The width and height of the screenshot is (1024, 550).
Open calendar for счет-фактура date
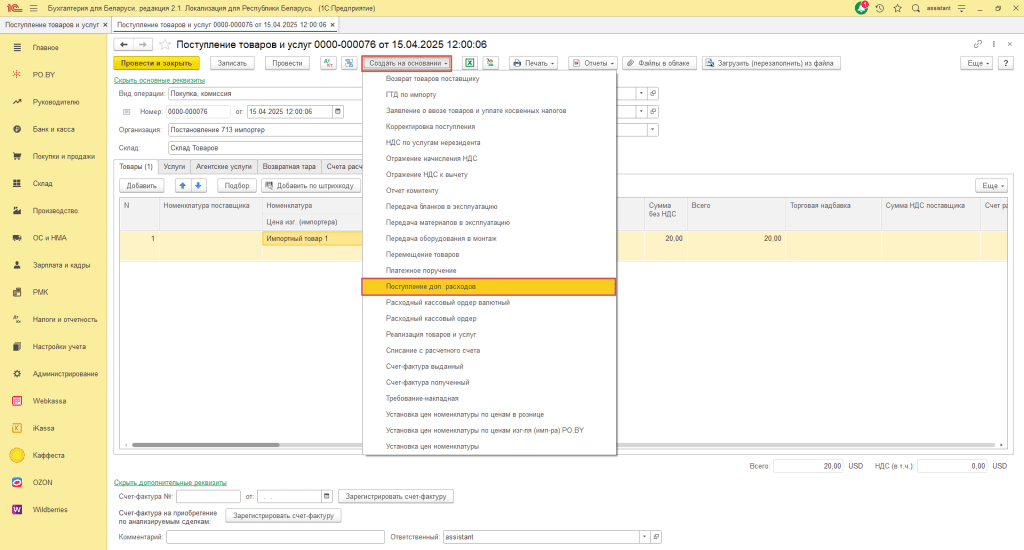pyautogui.click(x=327, y=496)
